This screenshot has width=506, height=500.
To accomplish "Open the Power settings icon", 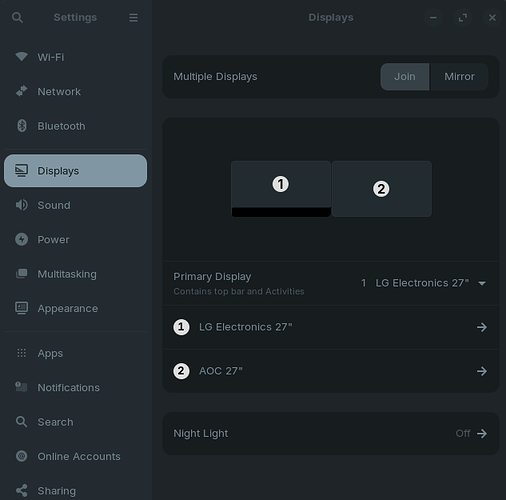I will (x=22, y=239).
